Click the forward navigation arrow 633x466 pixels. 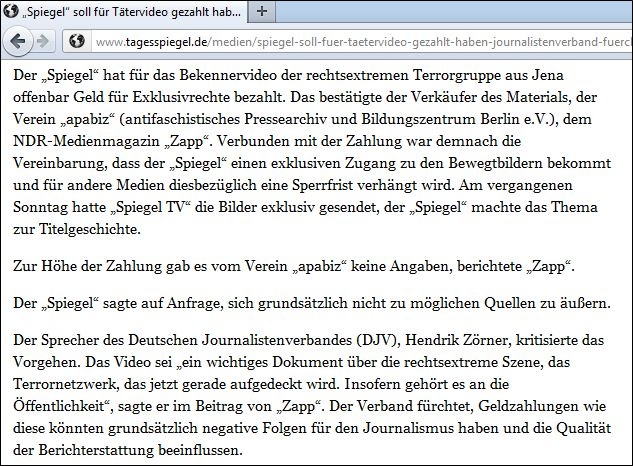point(43,41)
